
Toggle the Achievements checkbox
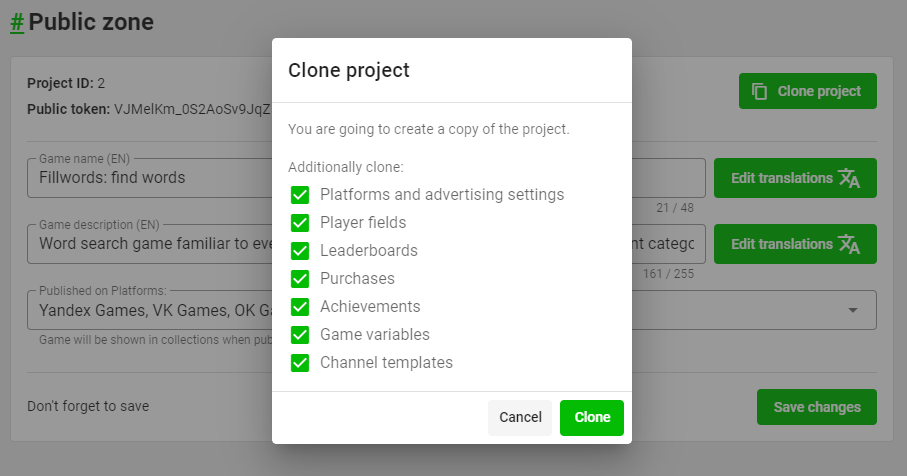(x=300, y=307)
